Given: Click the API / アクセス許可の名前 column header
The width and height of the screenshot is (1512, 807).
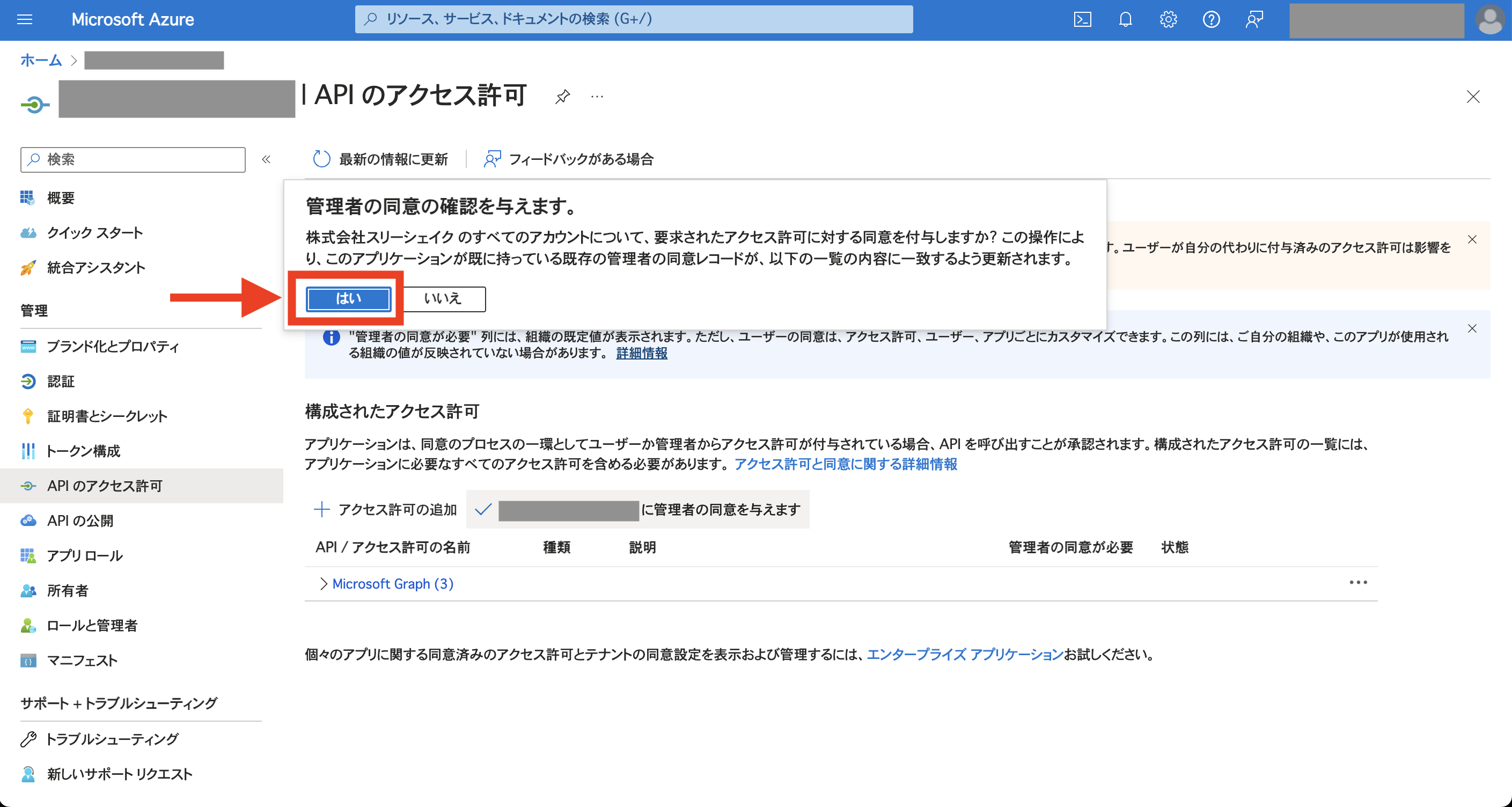Looking at the screenshot, I should pyautogui.click(x=393, y=548).
